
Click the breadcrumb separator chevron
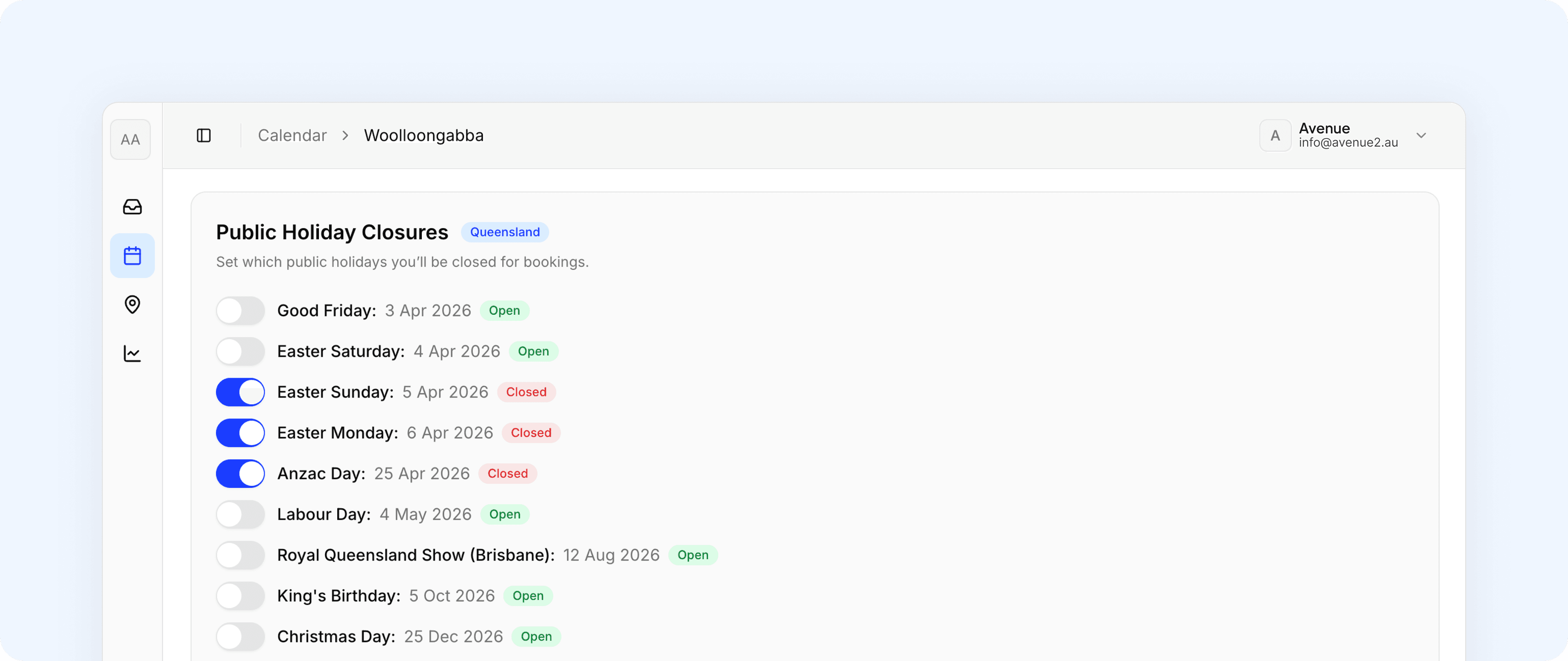(345, 135)
